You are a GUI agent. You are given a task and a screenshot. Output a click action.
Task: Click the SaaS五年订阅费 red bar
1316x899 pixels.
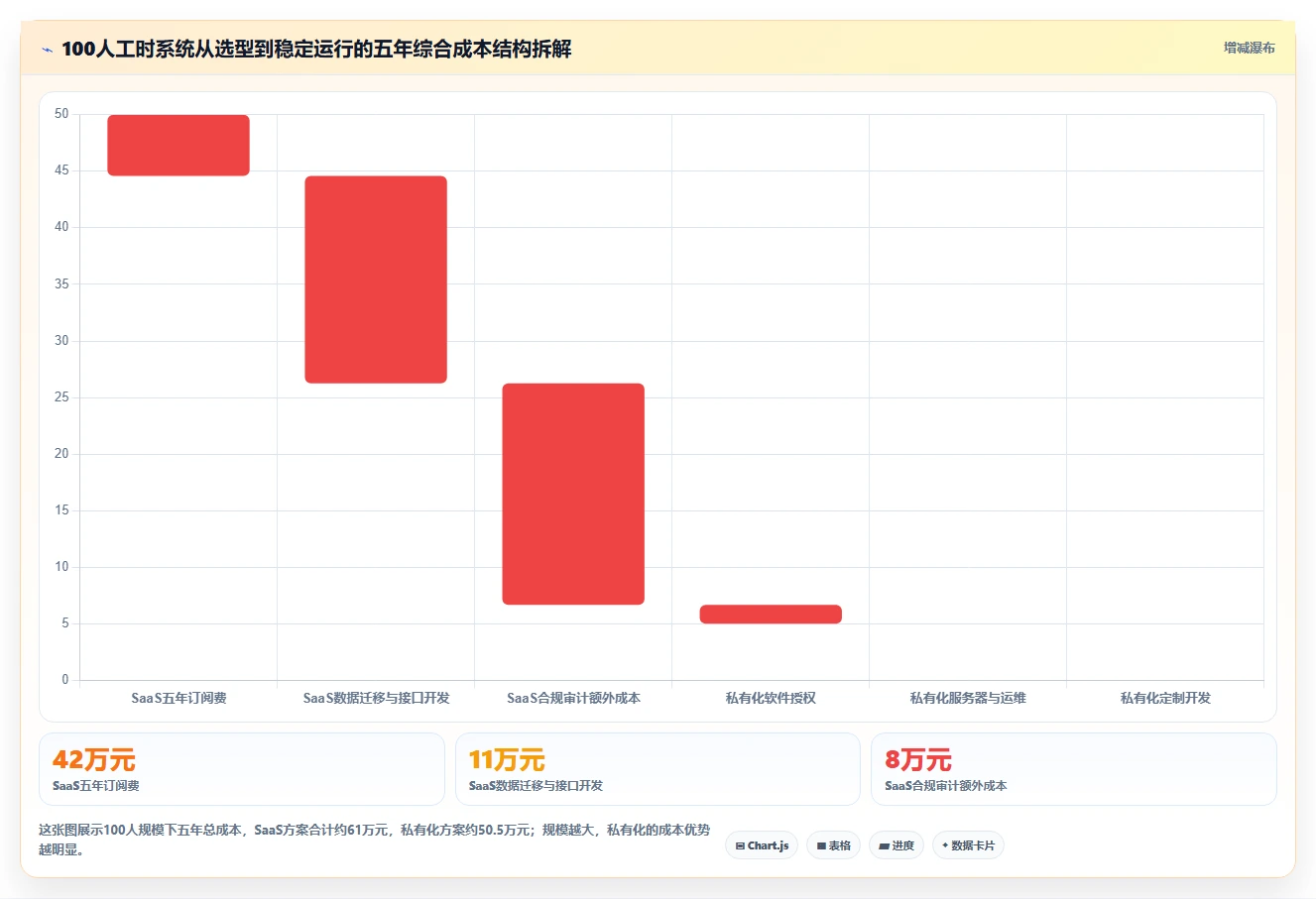tap(179, 146)
